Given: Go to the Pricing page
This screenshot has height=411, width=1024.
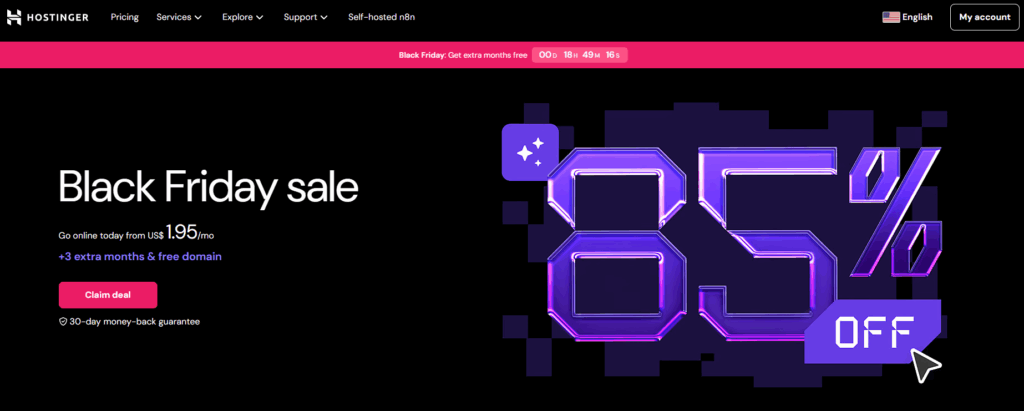Looking at the screenshot, I should coord(125,17).
